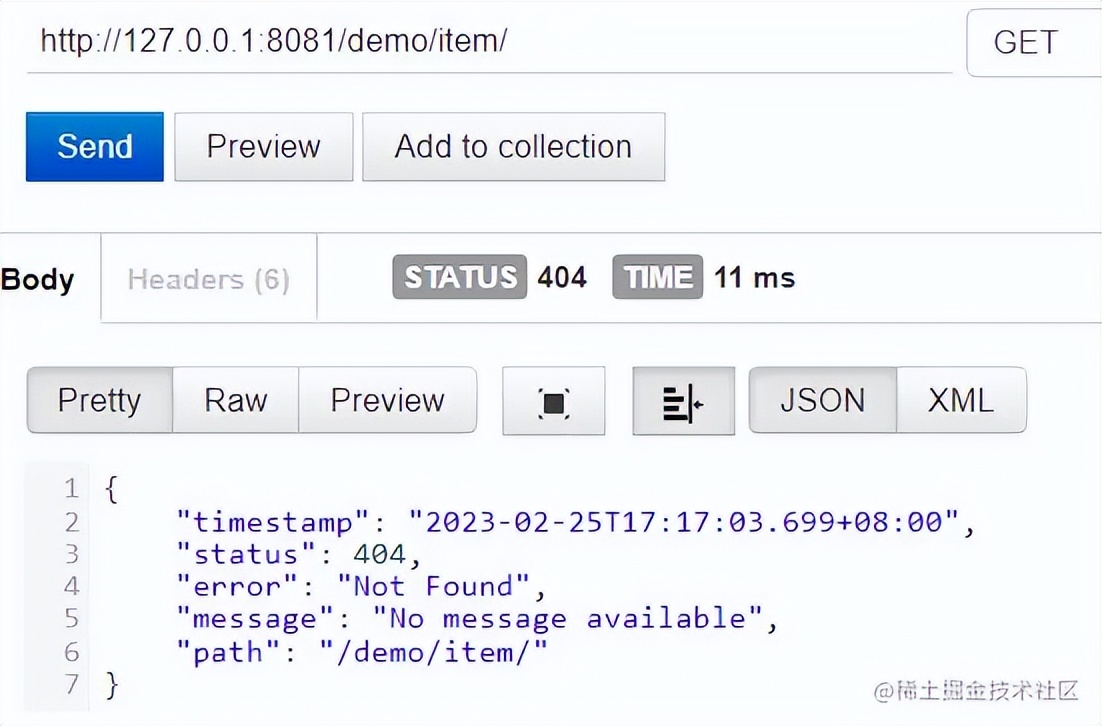Click line number 1 in response

(70, 489)
